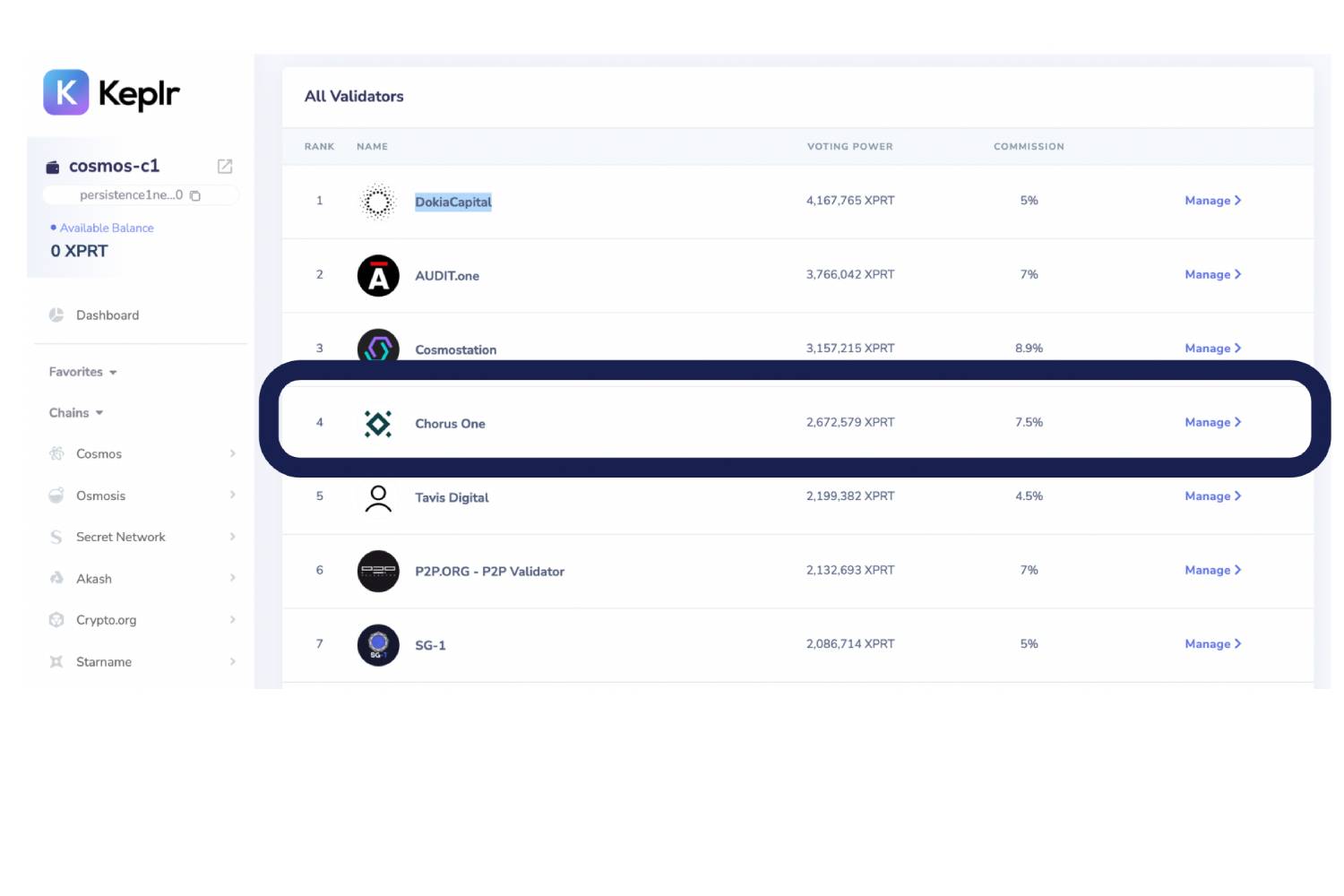Click the P2P.ORG validator logo
The height and width of the screenshot is (896, 1344).
(x=378, y=571)
